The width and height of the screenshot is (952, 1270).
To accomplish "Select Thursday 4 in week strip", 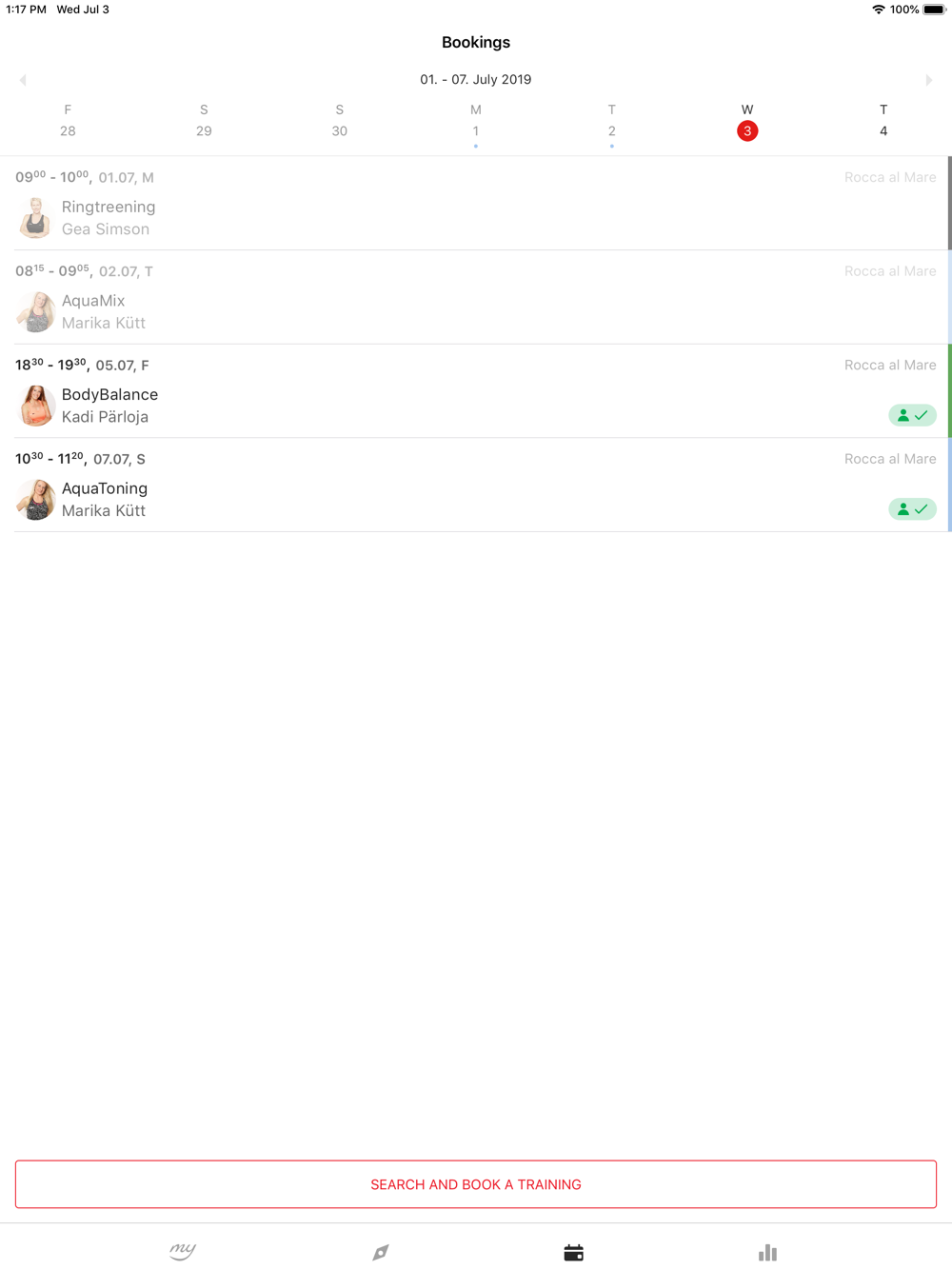I will 883,122.
